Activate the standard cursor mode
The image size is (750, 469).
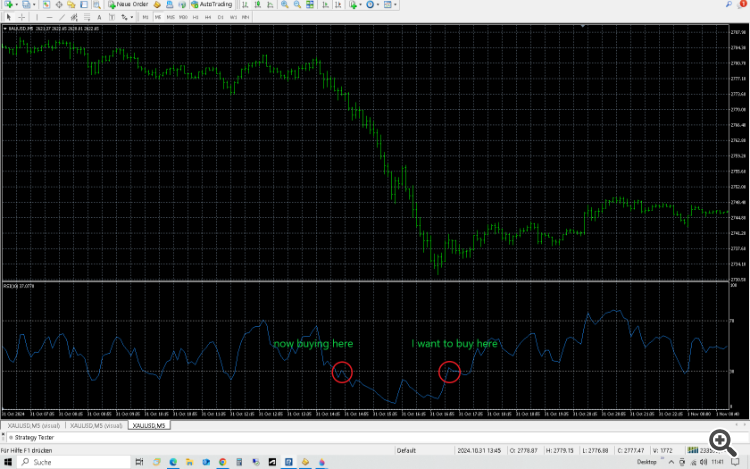click(9, 17)
